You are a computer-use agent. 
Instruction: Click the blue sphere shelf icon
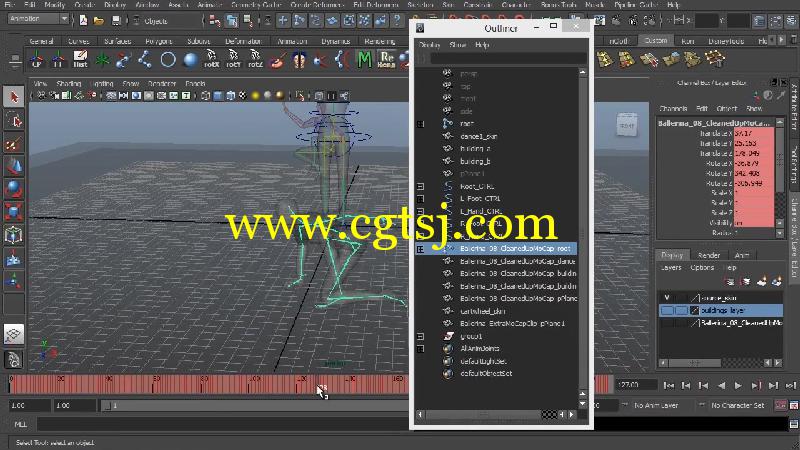pyautogui.click(x=190, y=60)
